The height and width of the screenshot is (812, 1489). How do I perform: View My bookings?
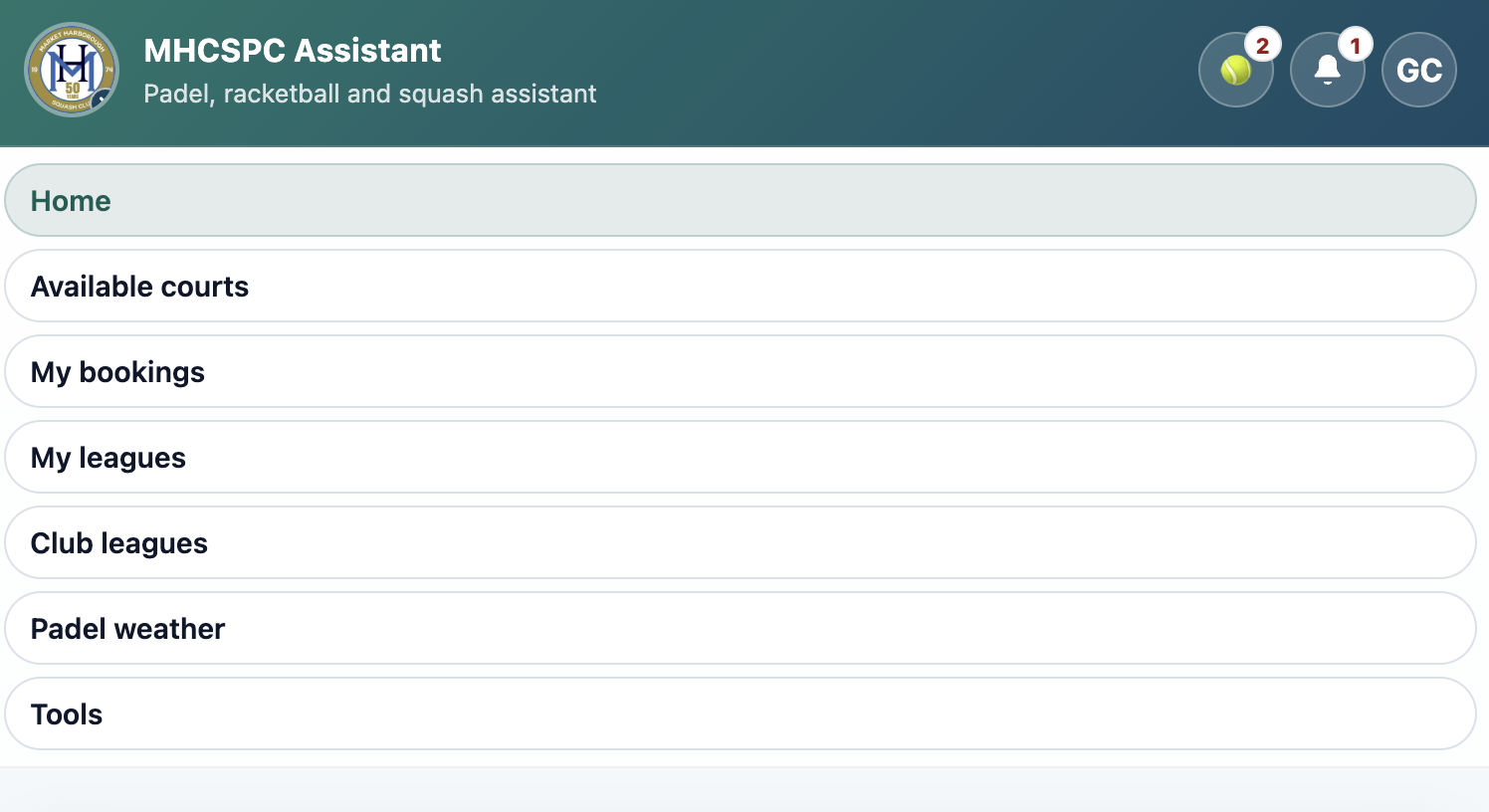(118, 372)
